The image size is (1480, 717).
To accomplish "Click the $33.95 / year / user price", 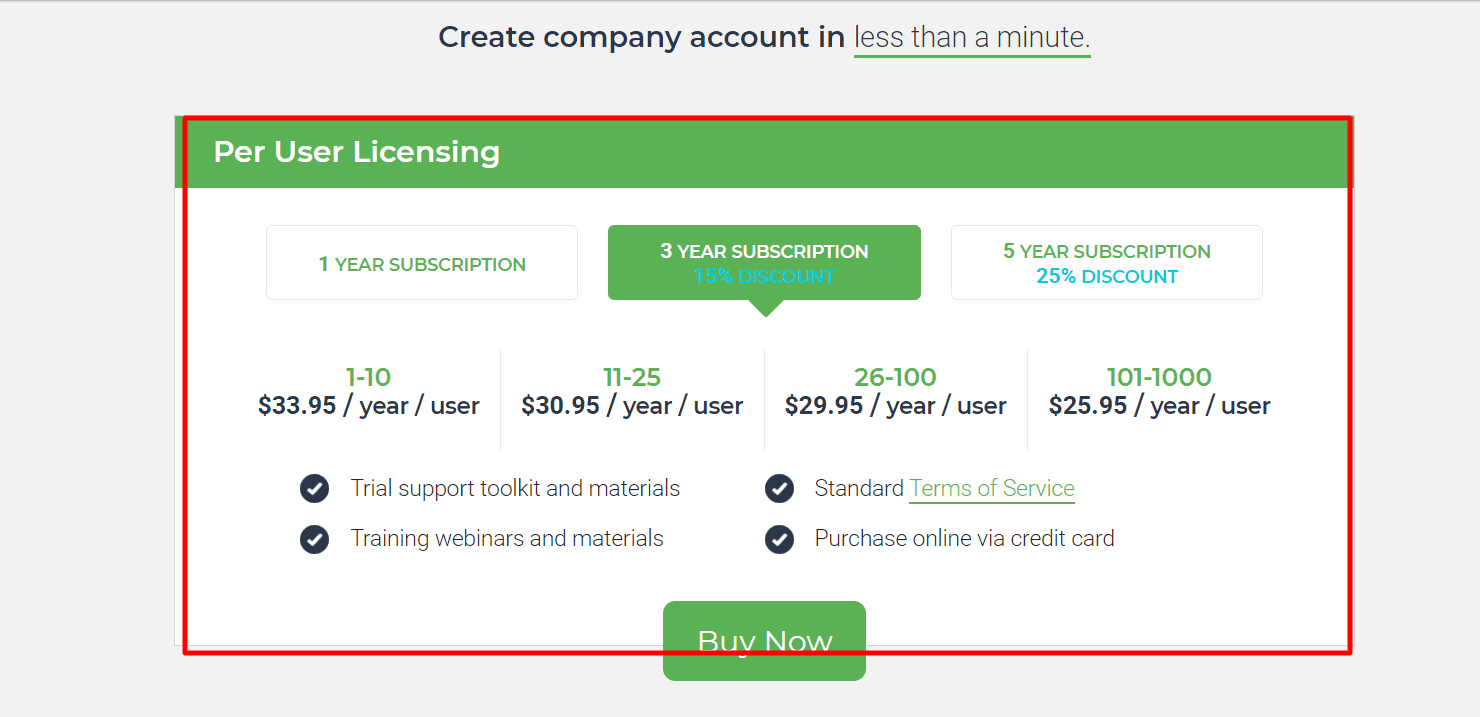I will (368, 406).
